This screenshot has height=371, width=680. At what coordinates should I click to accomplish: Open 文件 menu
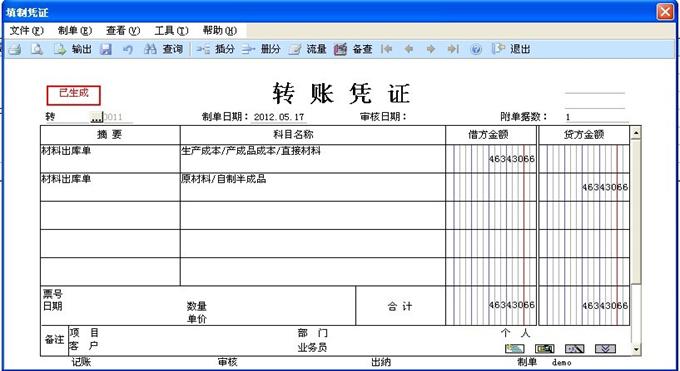(x=26, y=30)
